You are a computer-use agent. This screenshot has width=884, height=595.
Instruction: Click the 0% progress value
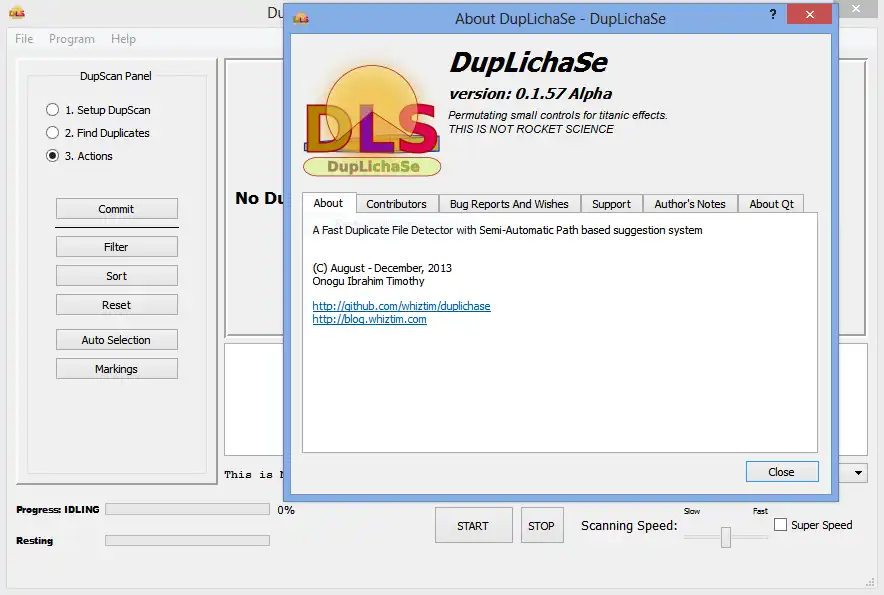pos(286,510)
